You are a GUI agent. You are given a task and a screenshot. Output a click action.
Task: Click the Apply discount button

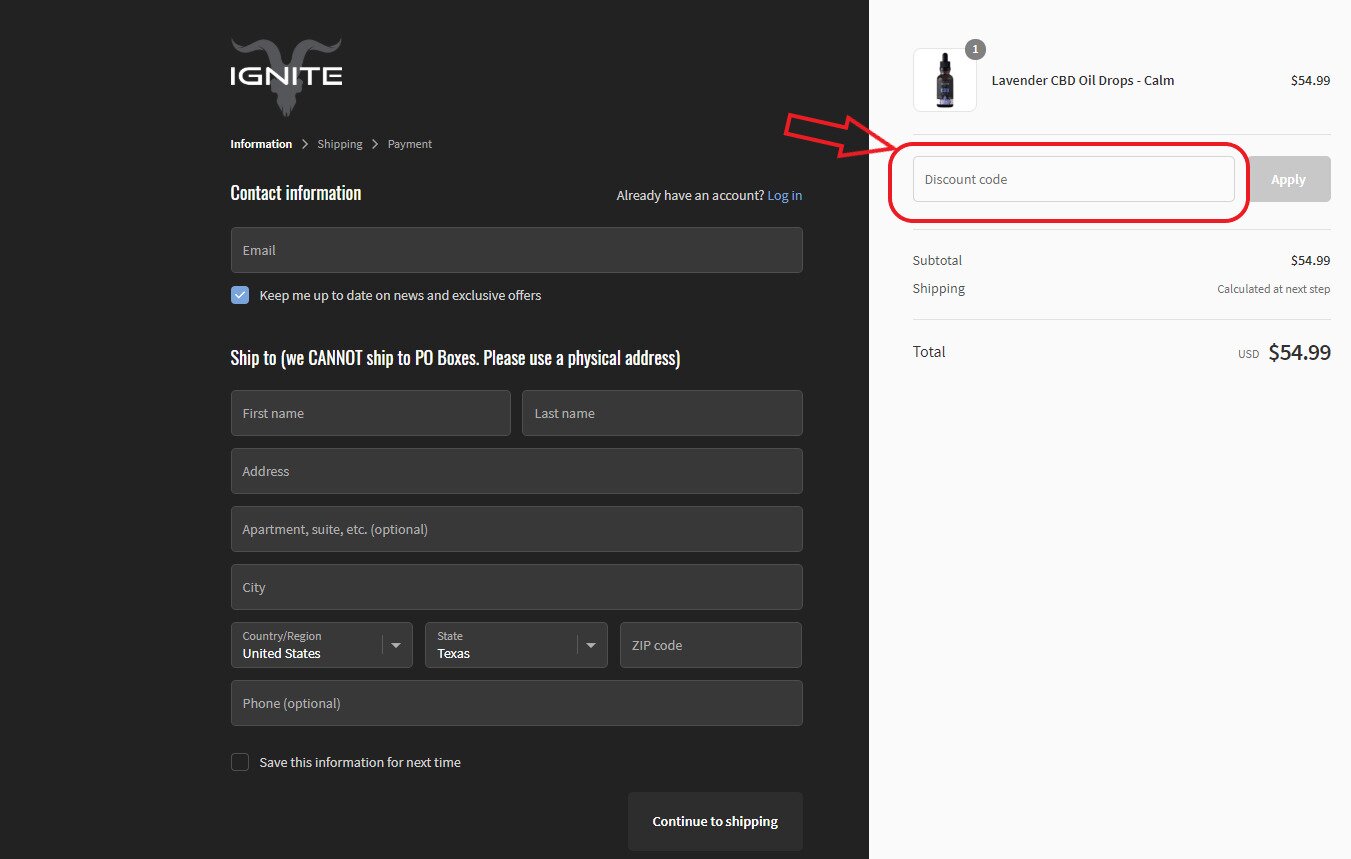tap(1288, 179)
